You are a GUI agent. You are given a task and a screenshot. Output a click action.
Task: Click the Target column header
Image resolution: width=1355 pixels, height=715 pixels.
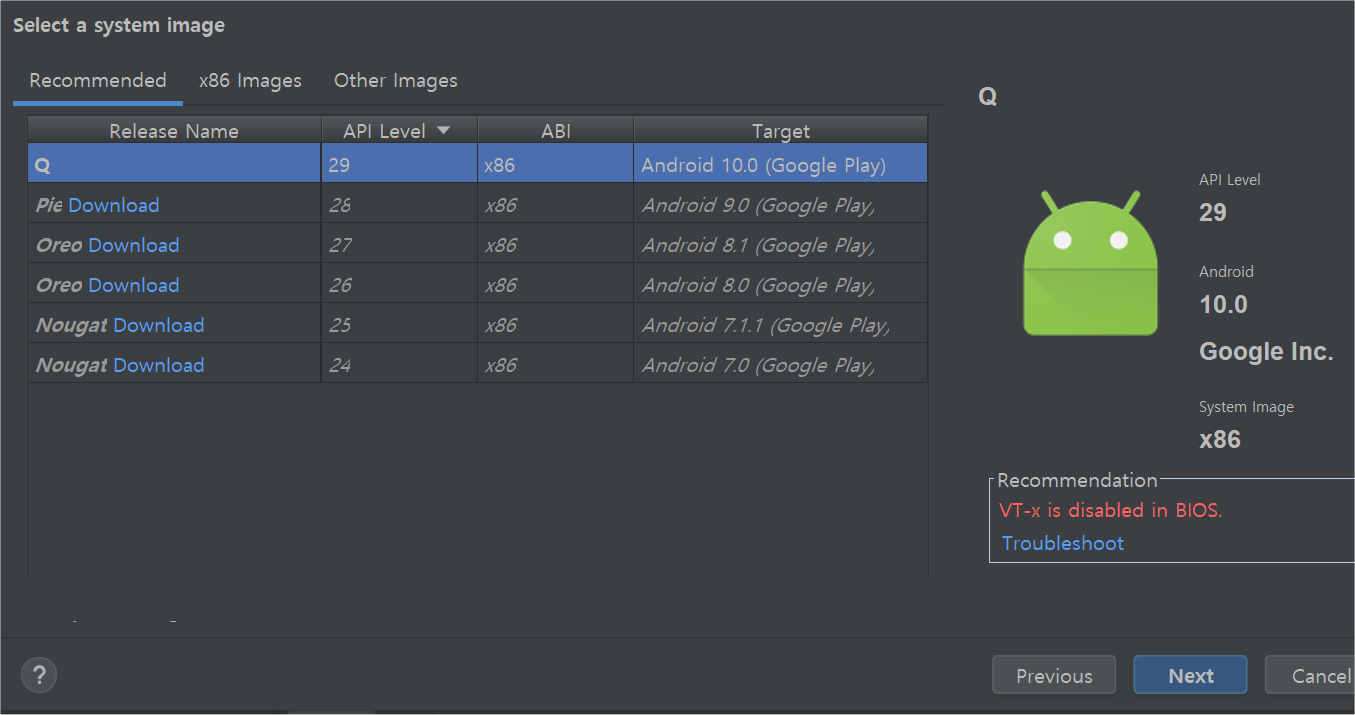(x=781, y=131)
